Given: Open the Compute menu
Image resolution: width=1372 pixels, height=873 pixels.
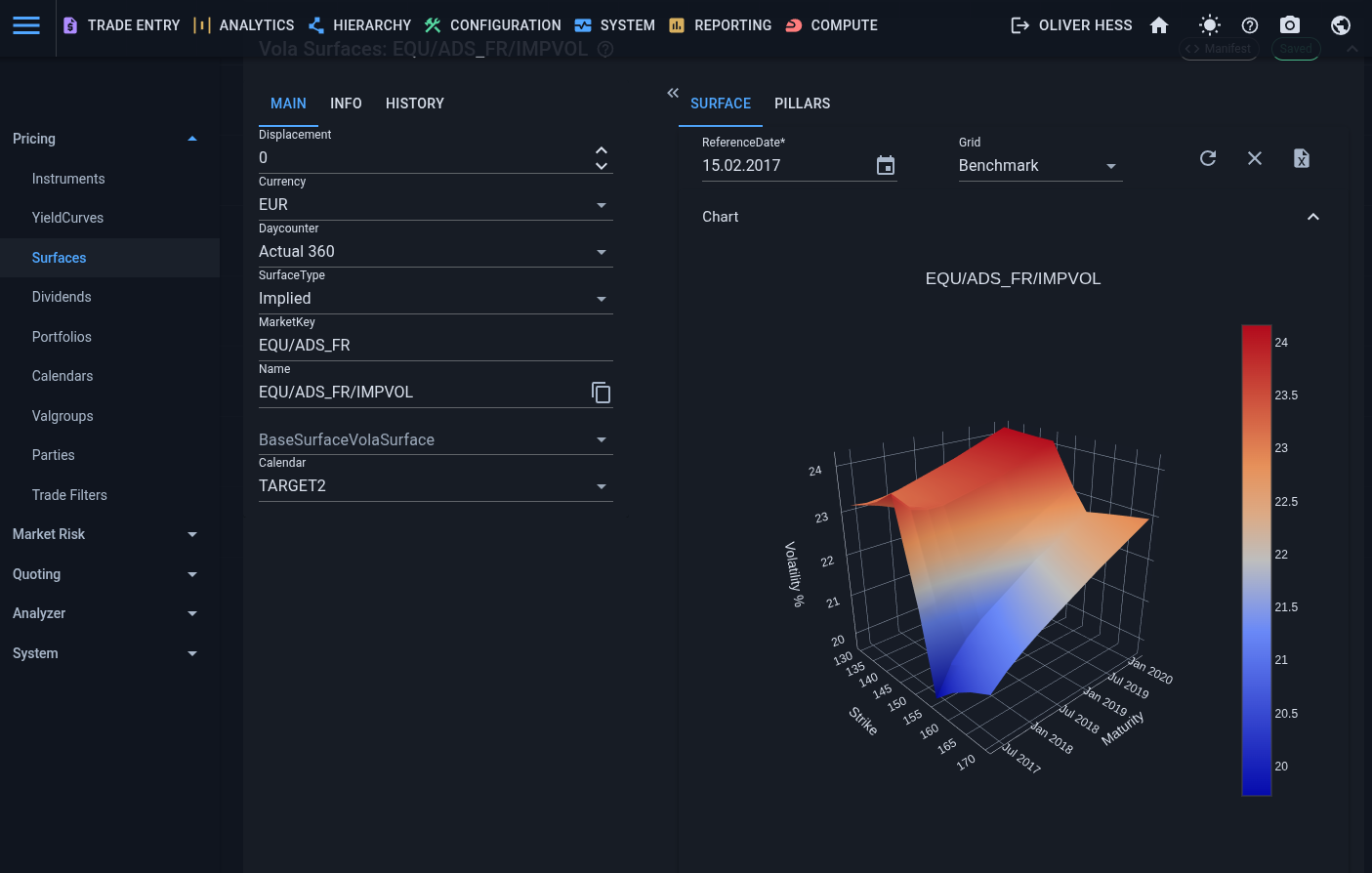Looking at the screenshot, I should tap(831, 25).
